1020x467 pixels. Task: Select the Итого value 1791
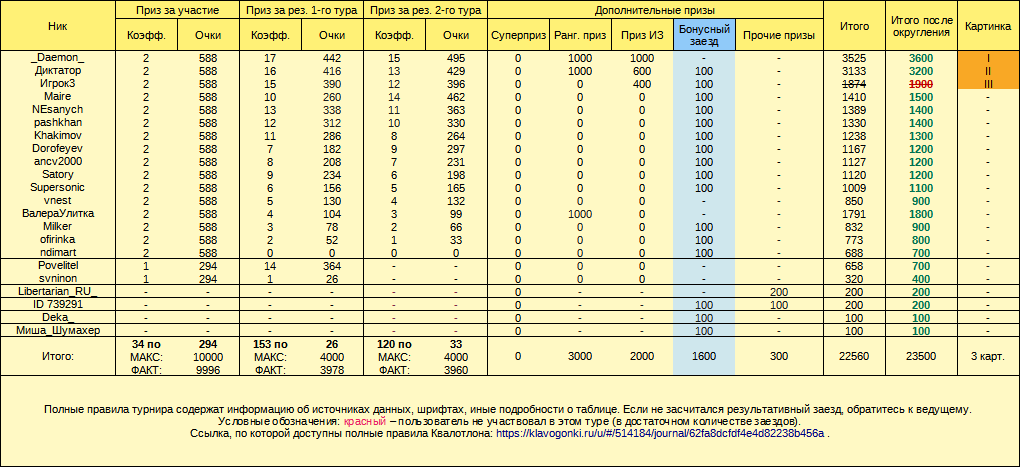(x=854, y=213)
